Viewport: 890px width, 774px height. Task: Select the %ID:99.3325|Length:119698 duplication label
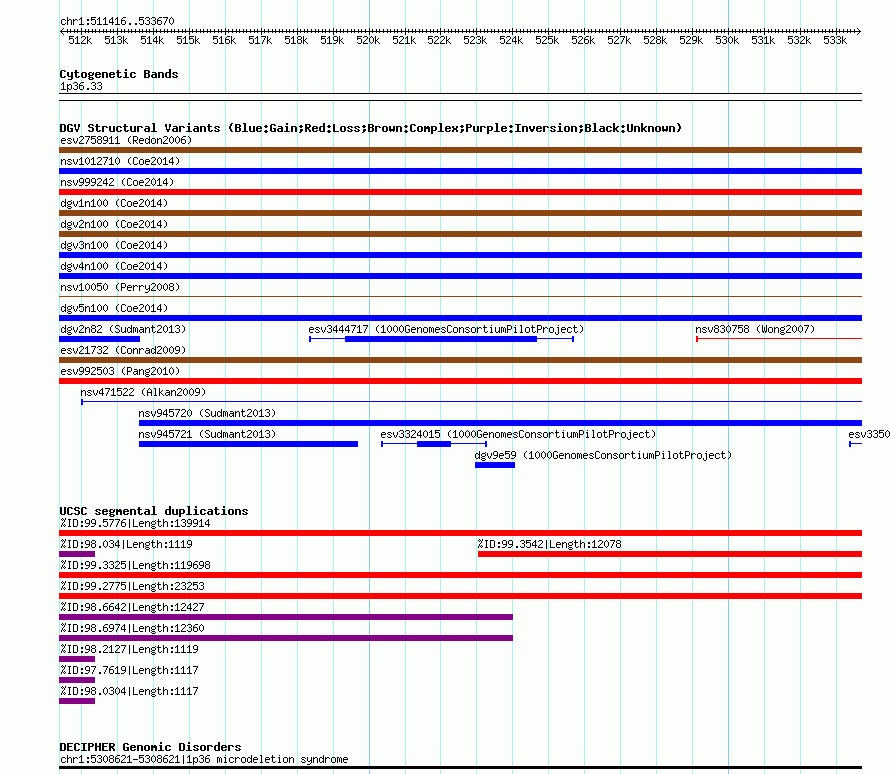tap(135, 565)
